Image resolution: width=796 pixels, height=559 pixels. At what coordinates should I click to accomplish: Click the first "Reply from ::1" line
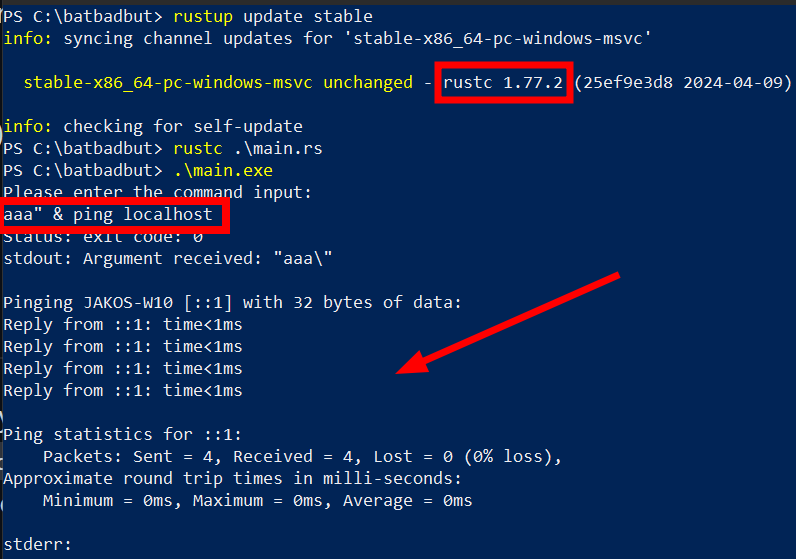(122, 325)
